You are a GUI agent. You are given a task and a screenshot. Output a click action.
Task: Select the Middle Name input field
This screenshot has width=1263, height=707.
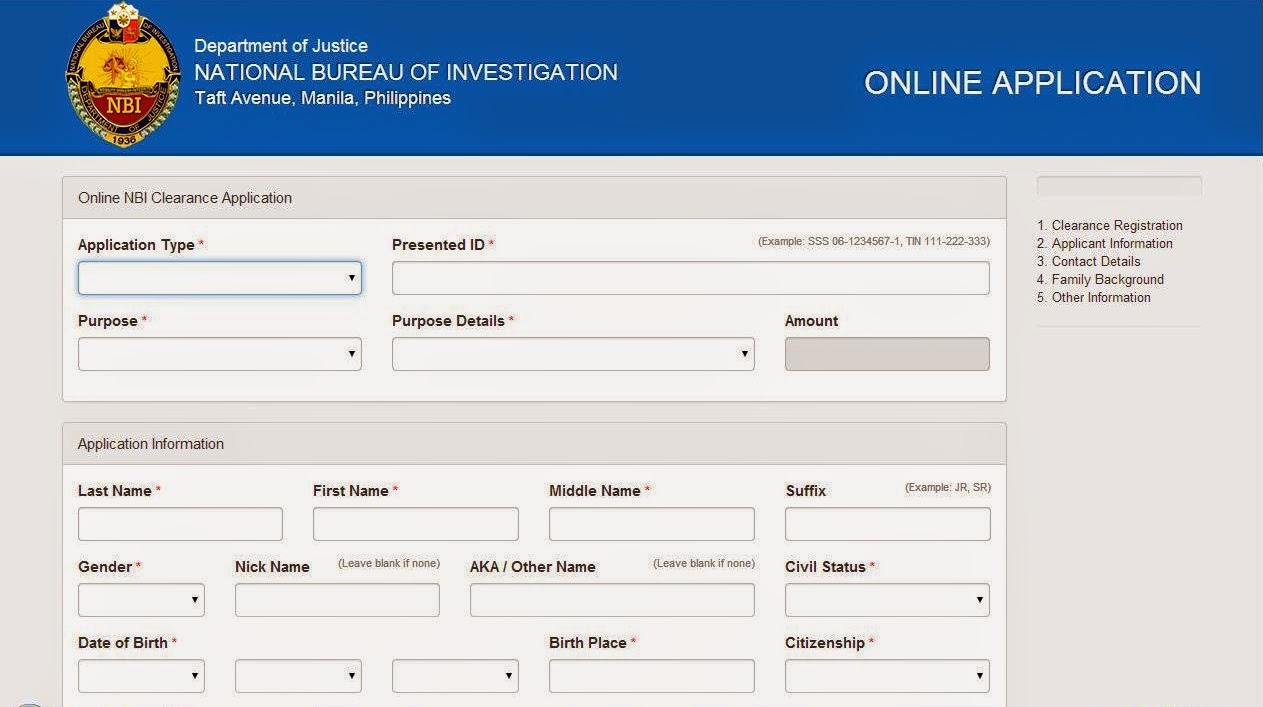pyautogui.click(x=652, y=524)
